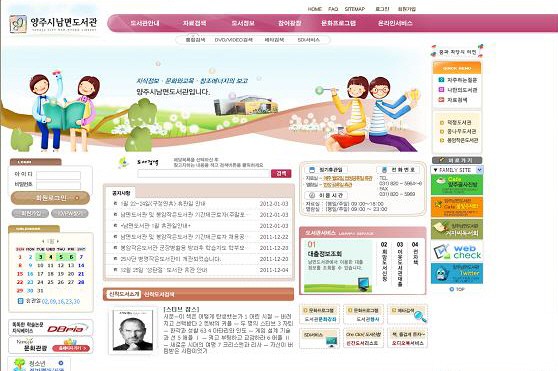The image size is (558, 371).
Task: Jump to page top with TOP icon
Action: [457, 289]
